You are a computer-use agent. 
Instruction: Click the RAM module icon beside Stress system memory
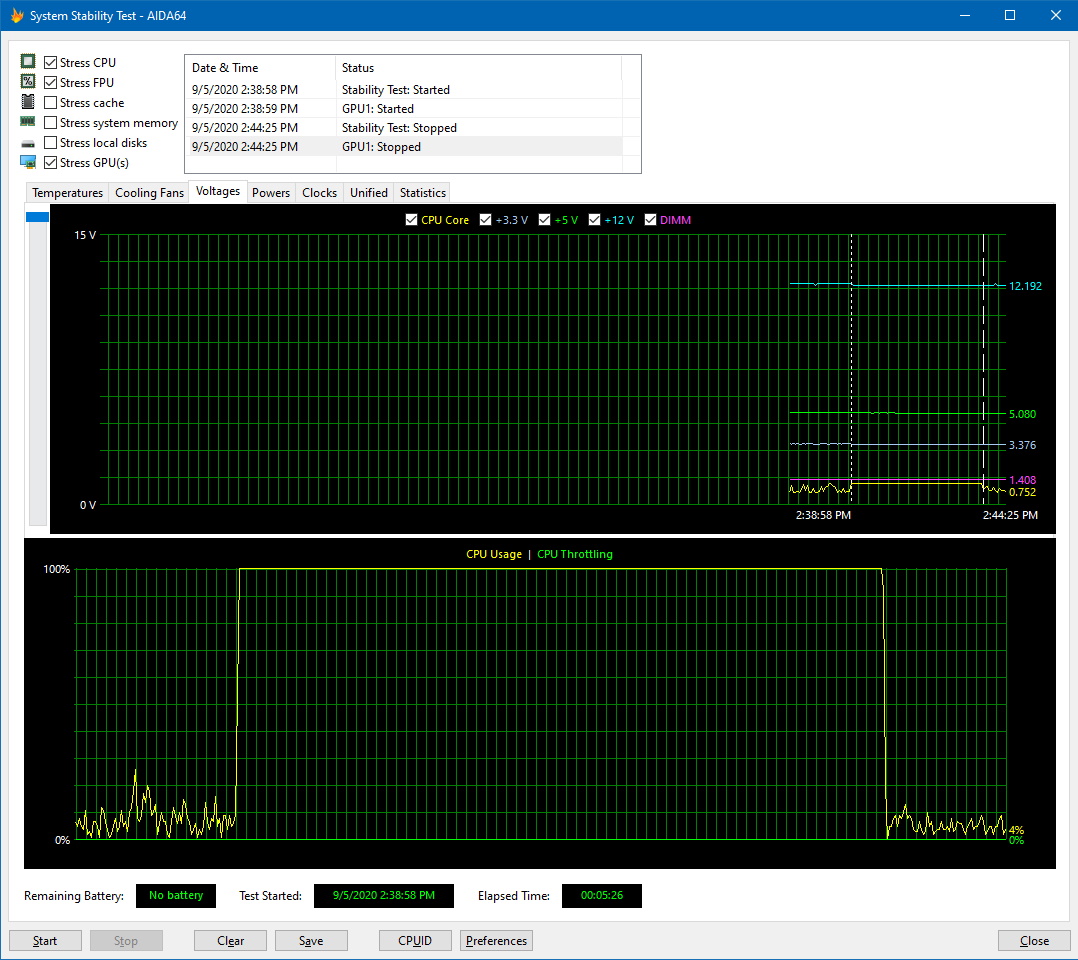point(28,122)
